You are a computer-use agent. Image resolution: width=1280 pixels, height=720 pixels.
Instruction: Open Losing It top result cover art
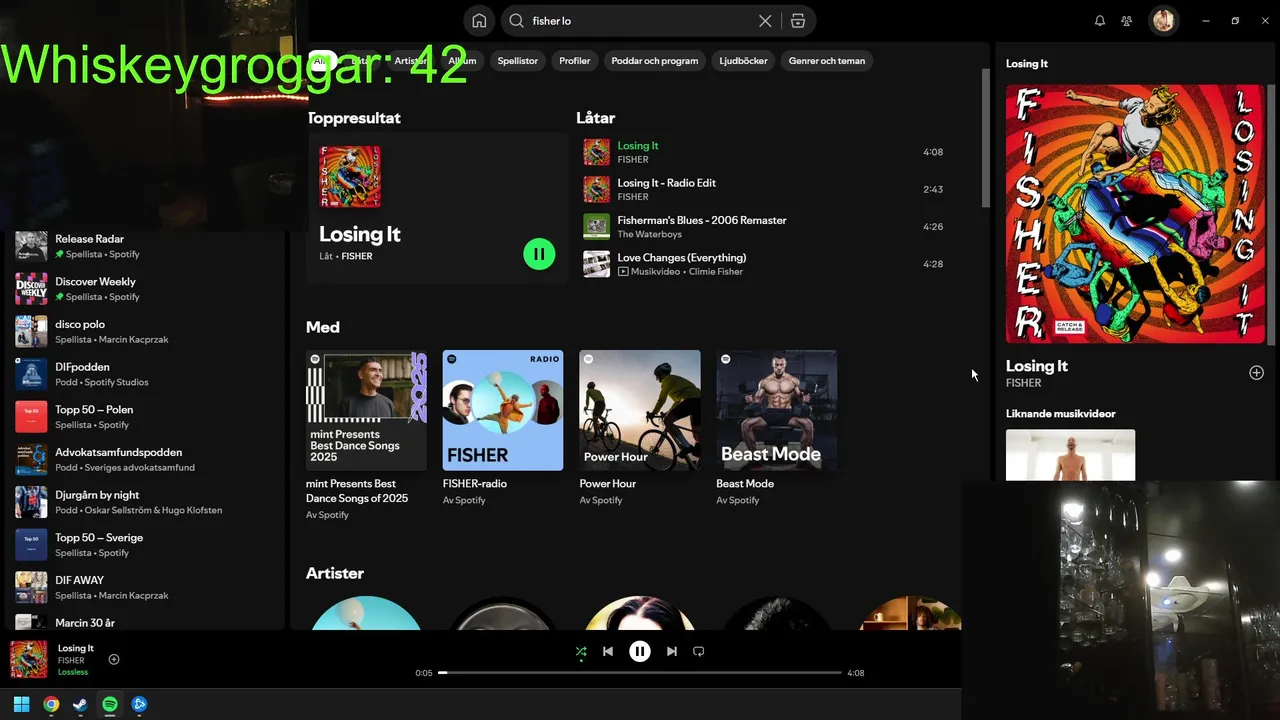350,177
